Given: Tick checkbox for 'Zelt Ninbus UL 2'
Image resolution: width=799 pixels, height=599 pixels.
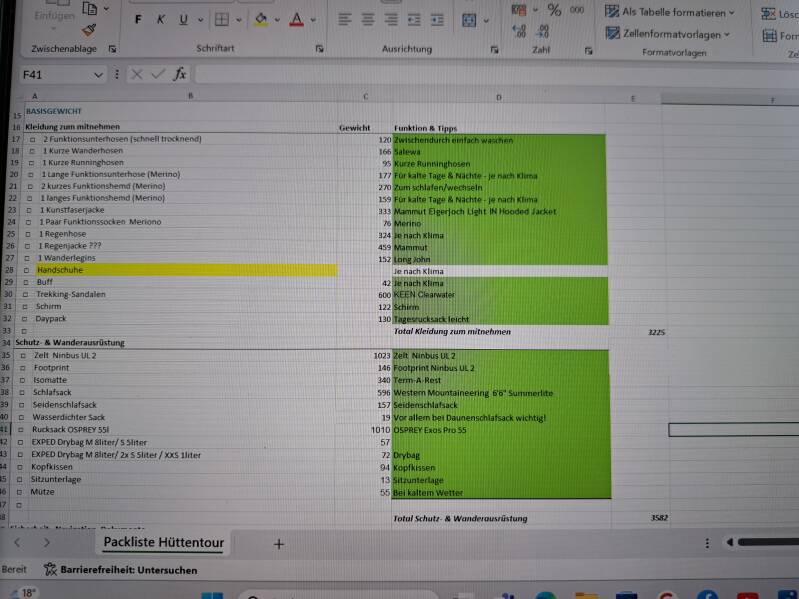Looking at the screenshot, I should pyautogui.click(x=23, y=356).
